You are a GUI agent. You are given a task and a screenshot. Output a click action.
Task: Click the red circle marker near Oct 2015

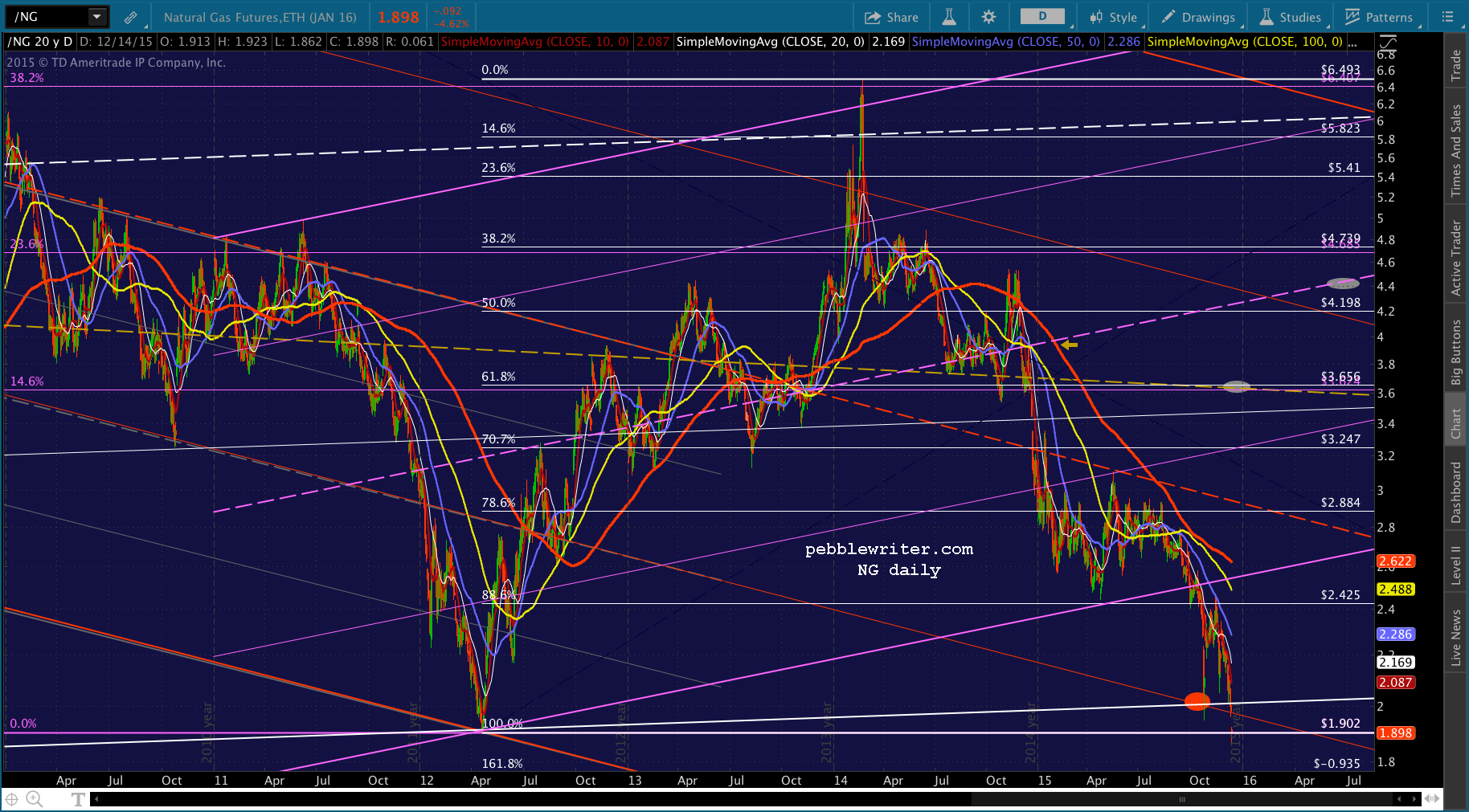point(1197,701)
